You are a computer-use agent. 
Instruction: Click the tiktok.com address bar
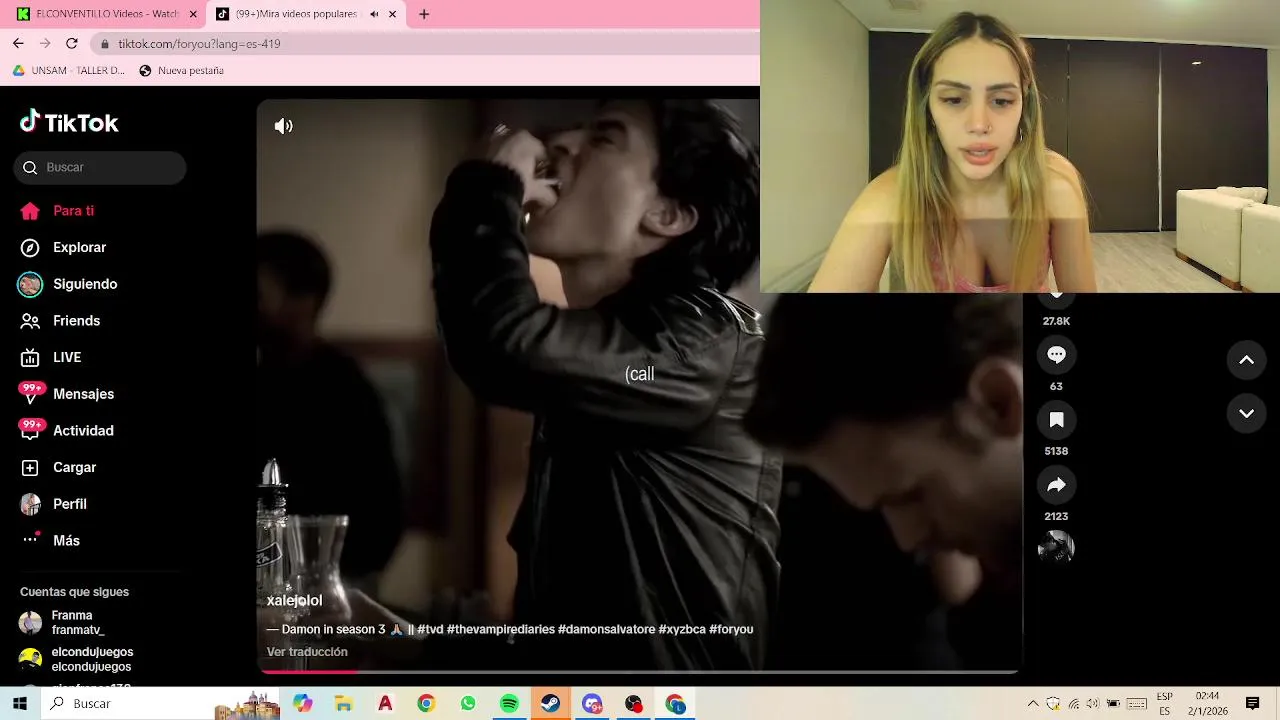pyautogui.click(x=425, y=44)
